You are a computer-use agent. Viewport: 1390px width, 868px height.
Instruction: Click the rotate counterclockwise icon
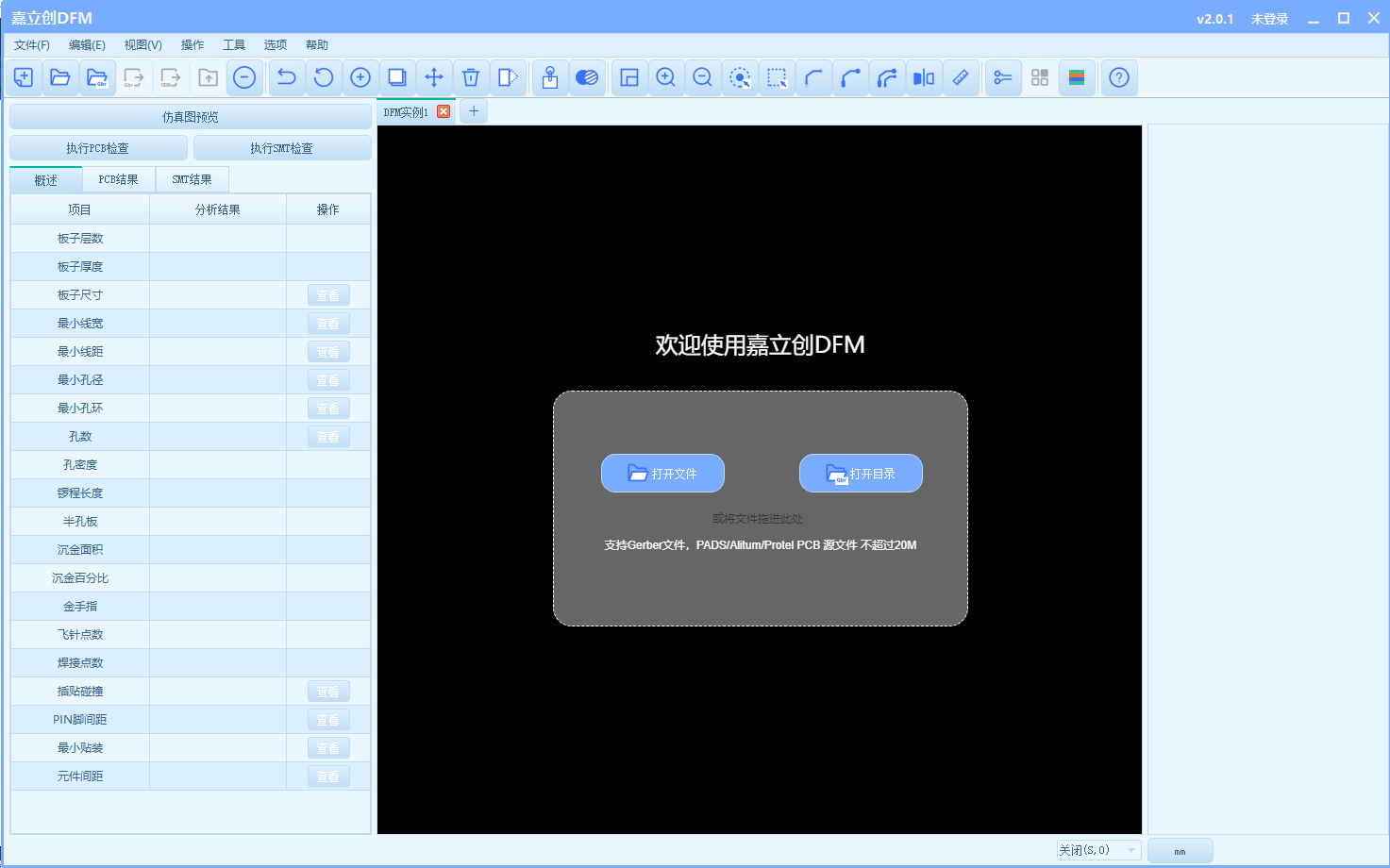click(324, 77)
